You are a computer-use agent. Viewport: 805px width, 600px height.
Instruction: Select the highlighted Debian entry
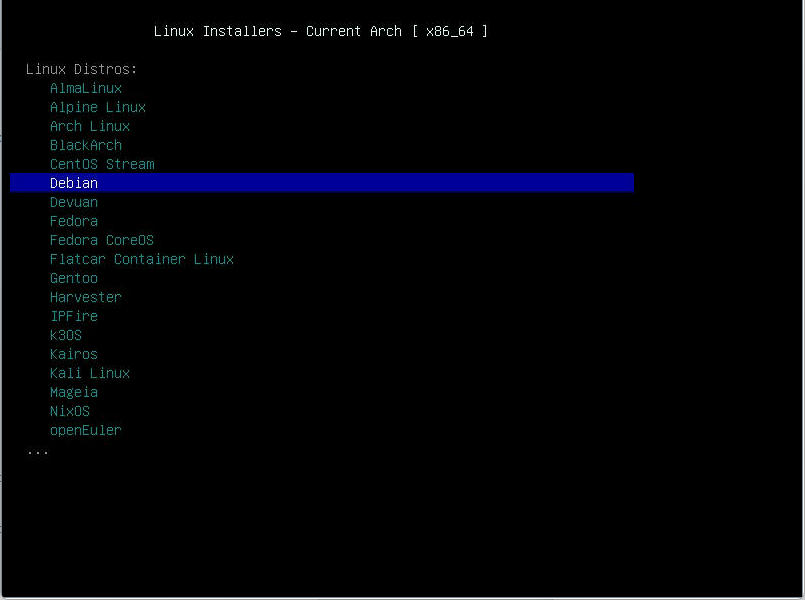[322, 183]
